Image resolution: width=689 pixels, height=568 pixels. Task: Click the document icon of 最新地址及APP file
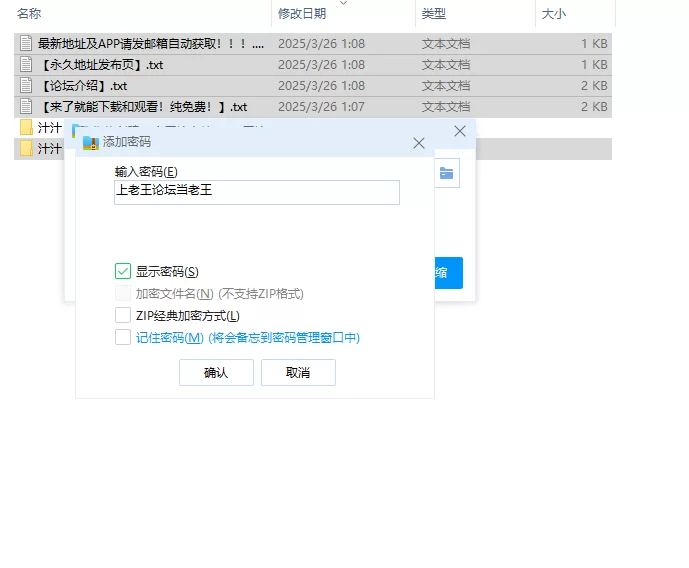click(x=27, y=44)
